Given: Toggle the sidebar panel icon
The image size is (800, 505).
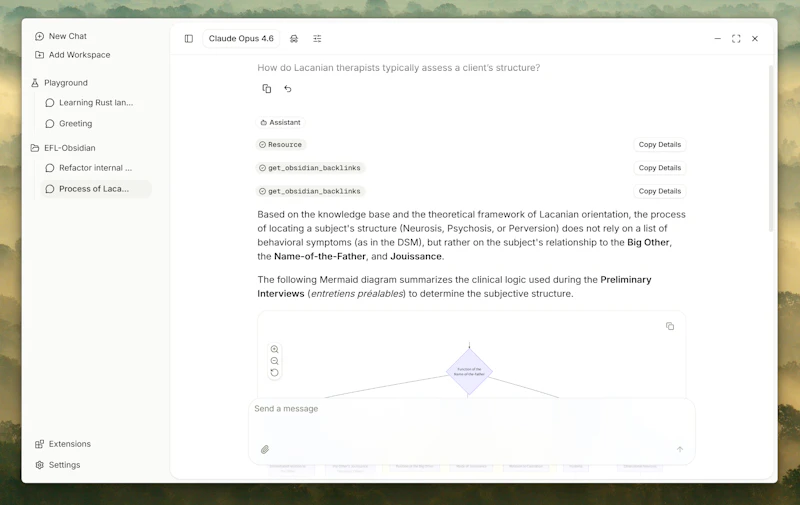Looking at the screenshot, I should pos(189,39).
